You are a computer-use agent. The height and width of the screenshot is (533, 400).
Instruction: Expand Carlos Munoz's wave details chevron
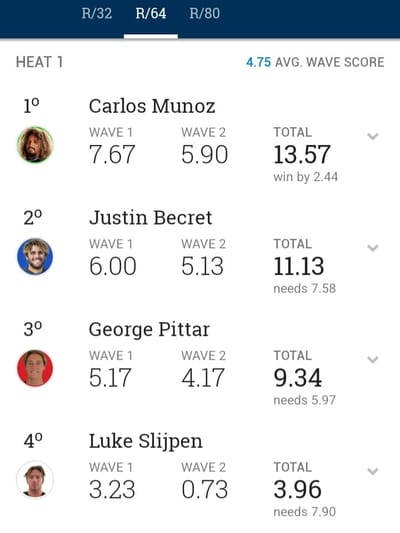373,137
